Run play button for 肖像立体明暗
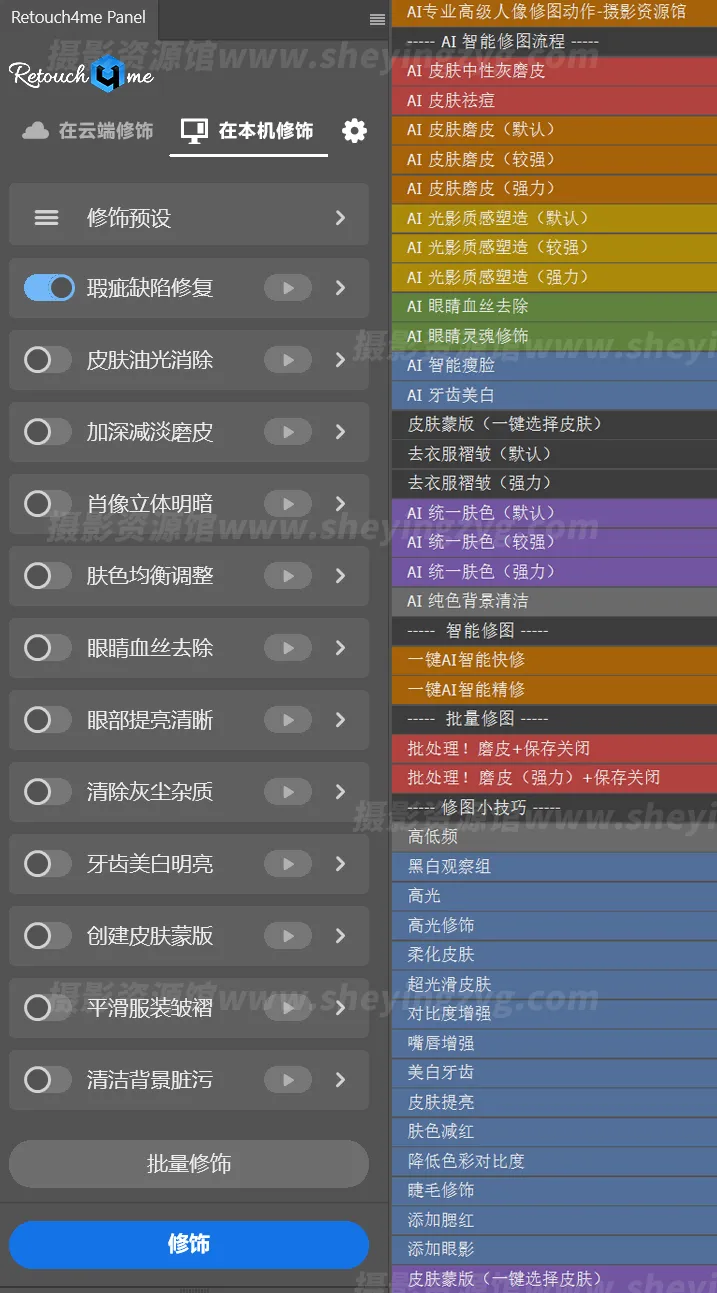 click(288, 504)
